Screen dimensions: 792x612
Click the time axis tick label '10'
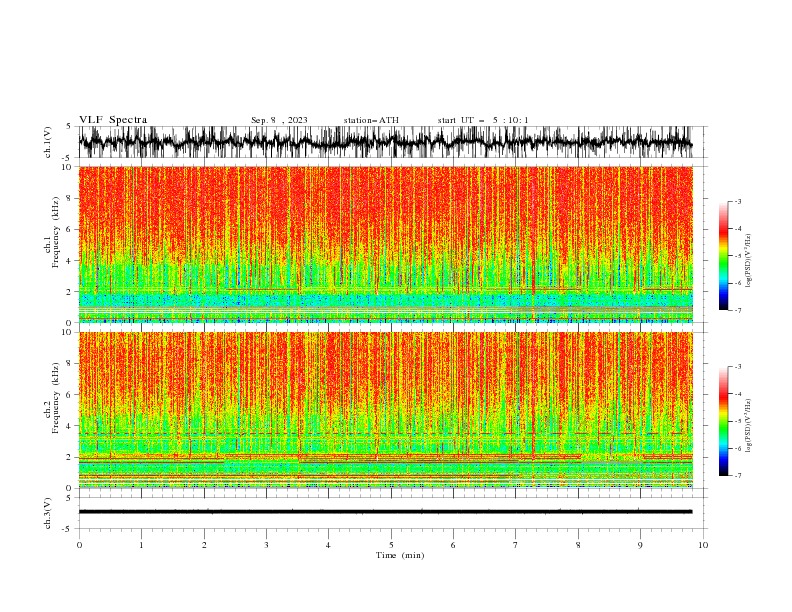(x=703, y=545)
